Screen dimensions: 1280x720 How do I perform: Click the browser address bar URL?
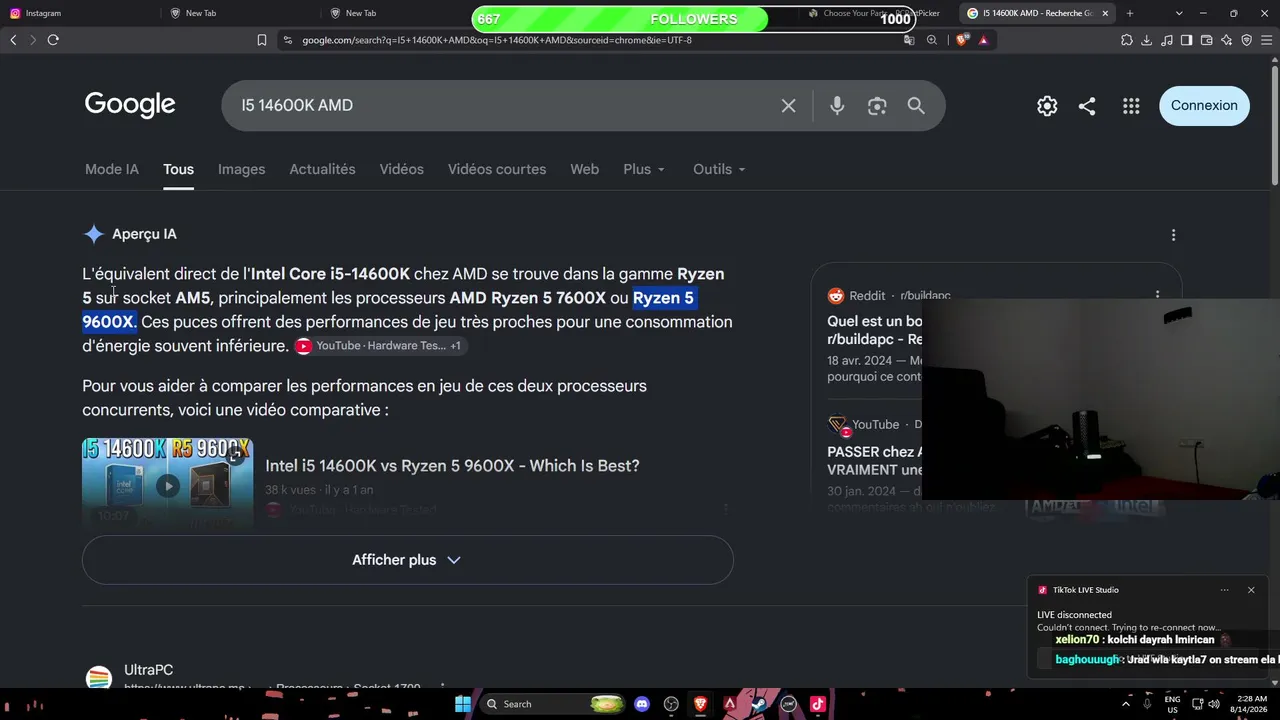[497, 40]
